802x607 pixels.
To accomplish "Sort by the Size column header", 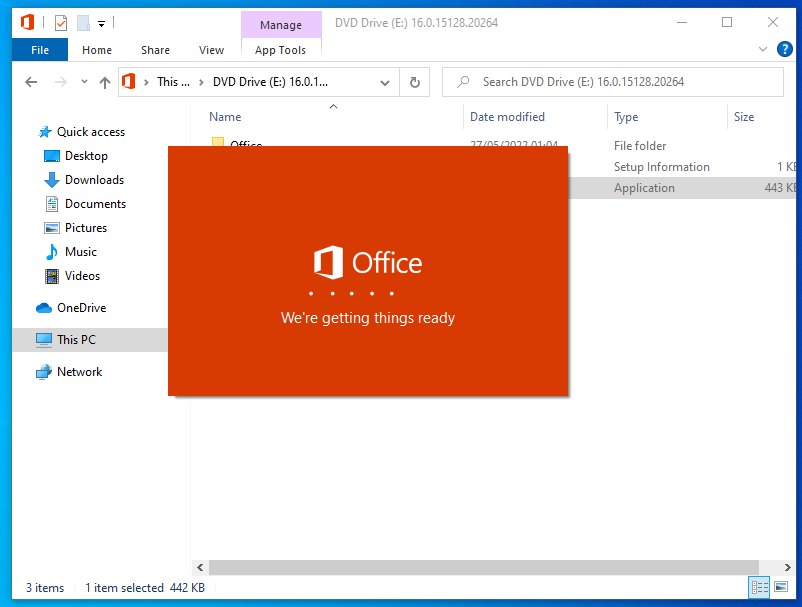I will (x=744, y=117).
